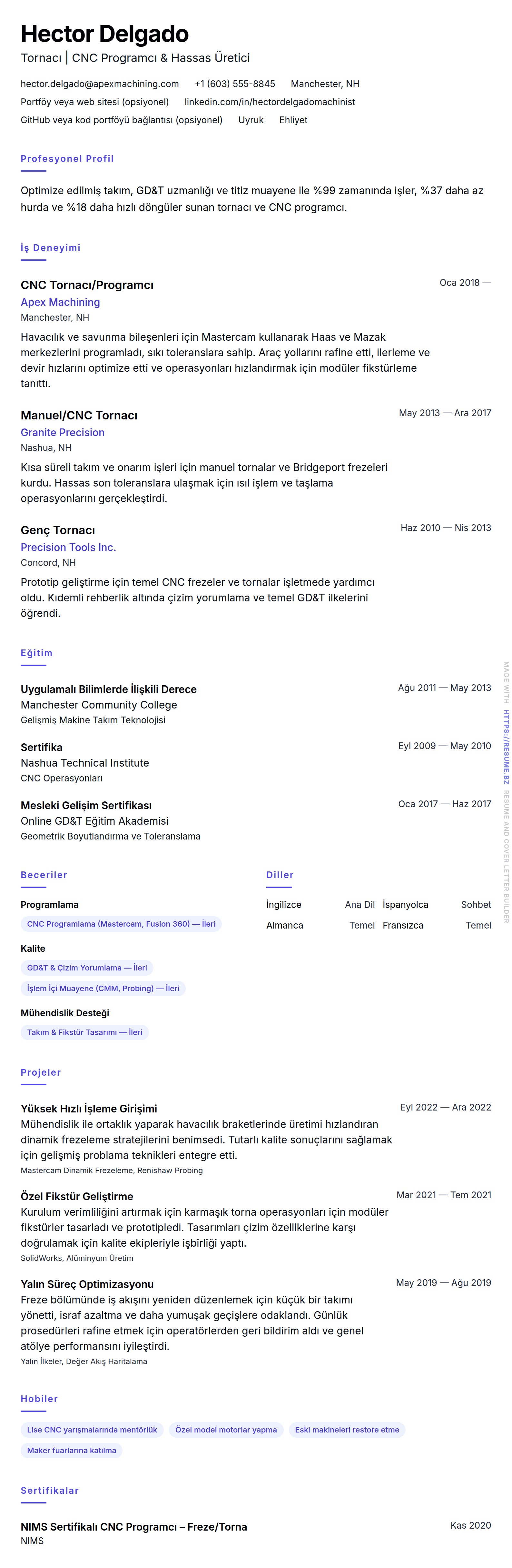Click the Yüksek Hızlı İşleme Girişimi project title
This screenshot has width=512, height=1568.
[x=89, y=1109]
